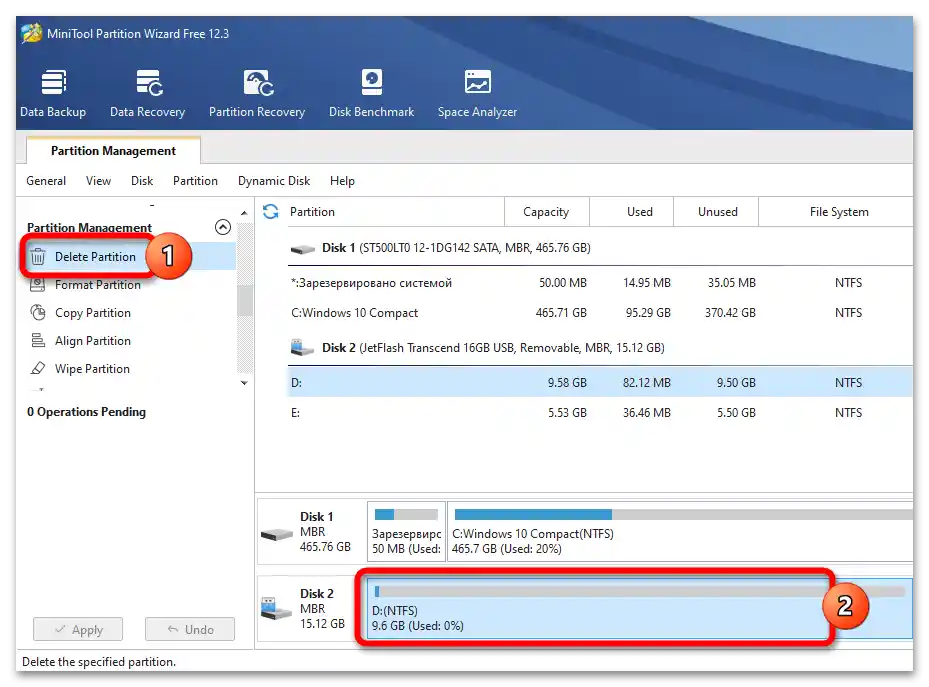Click the Copy Partition icon in sidebar

pyautogui.click(x=38, y=313)
